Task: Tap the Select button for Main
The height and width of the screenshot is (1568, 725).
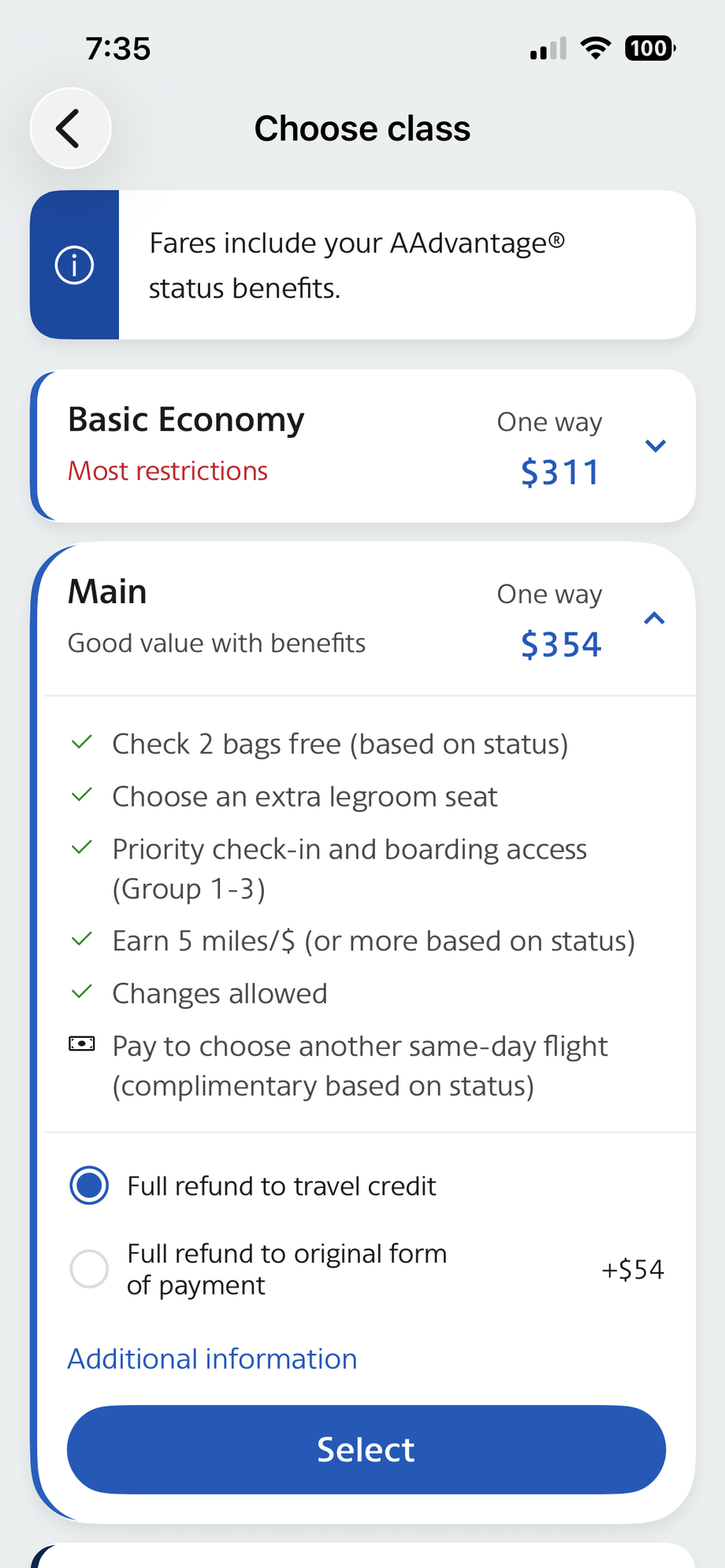Action: coord(366,1449)
